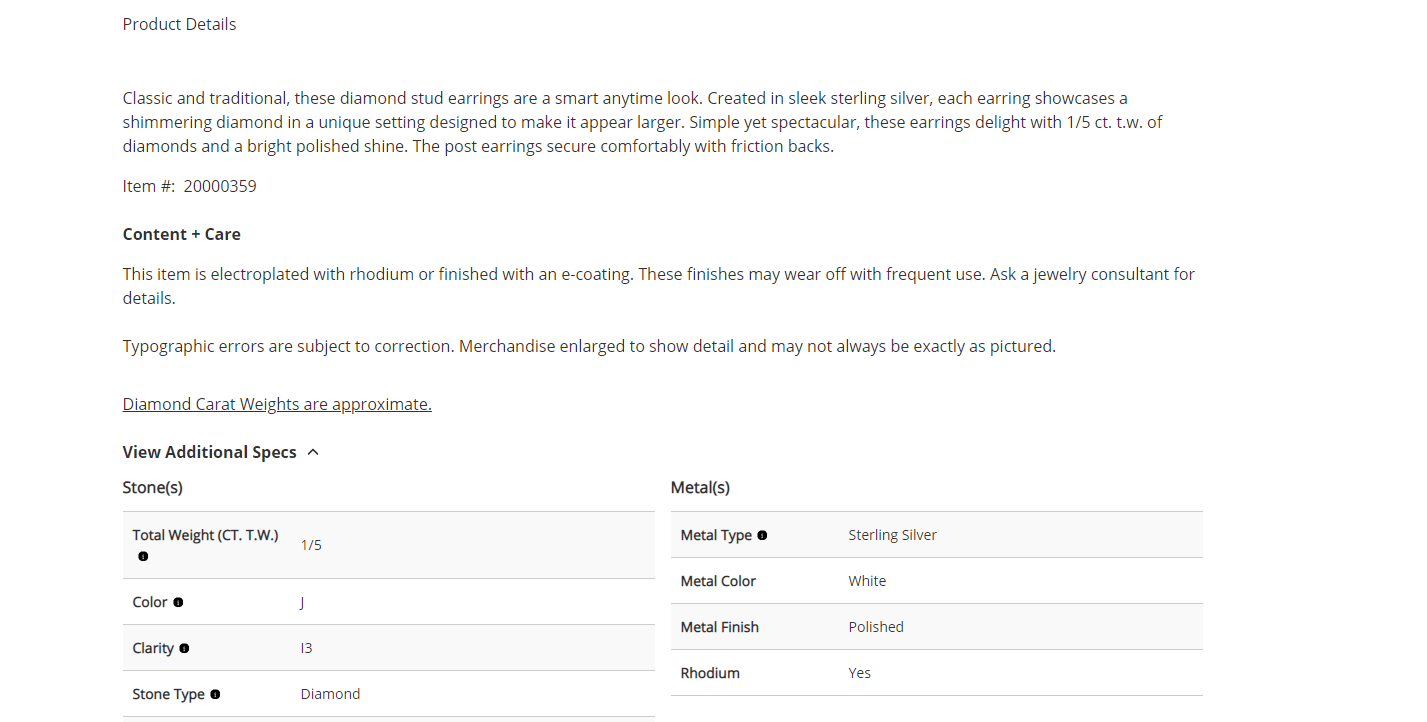Click the 1/5 total weight value
1427x722 pixels.
pyautogui.click(x=311, y=545)
